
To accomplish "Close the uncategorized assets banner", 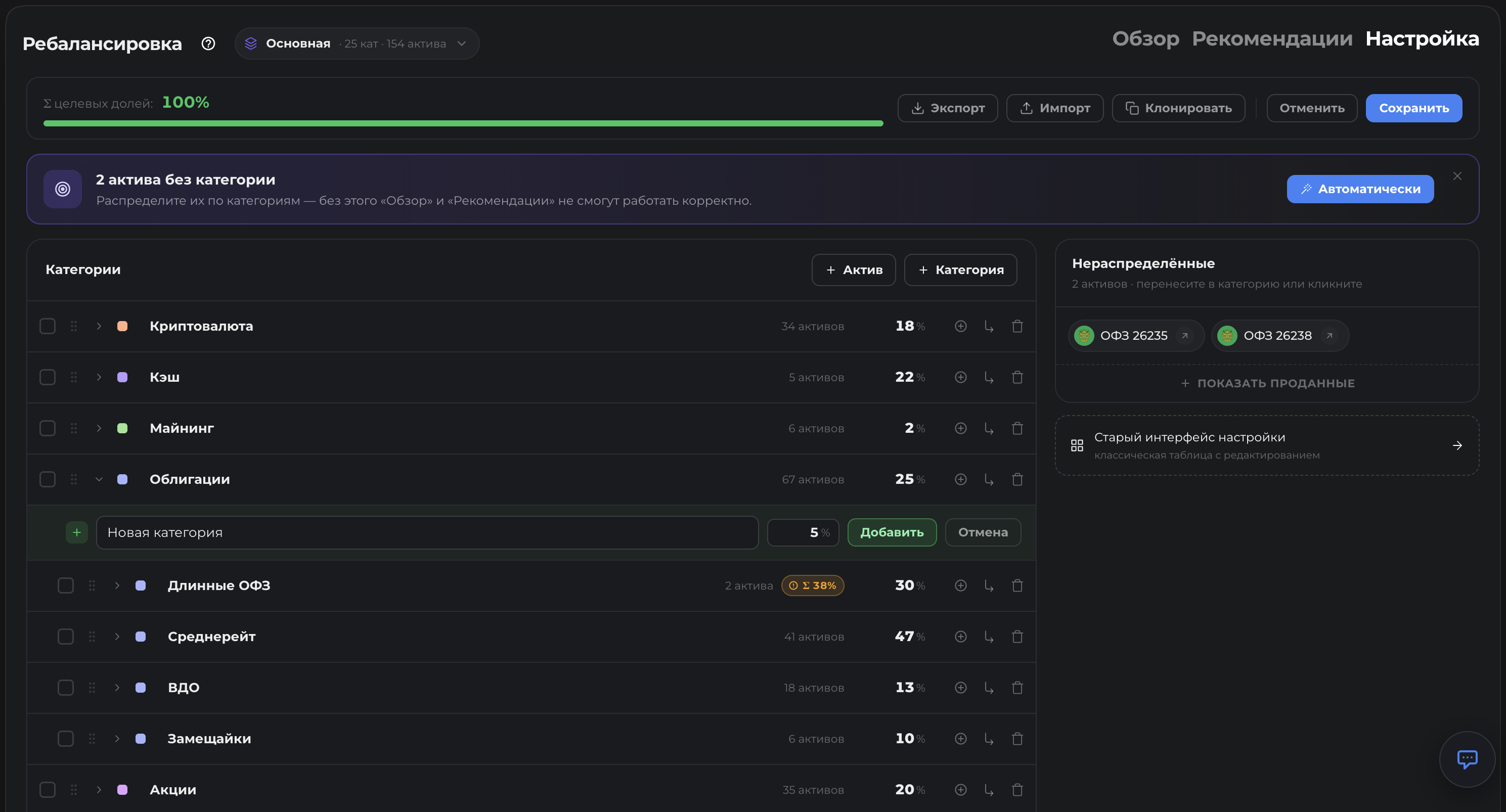I will click(x=1457, y=176).
